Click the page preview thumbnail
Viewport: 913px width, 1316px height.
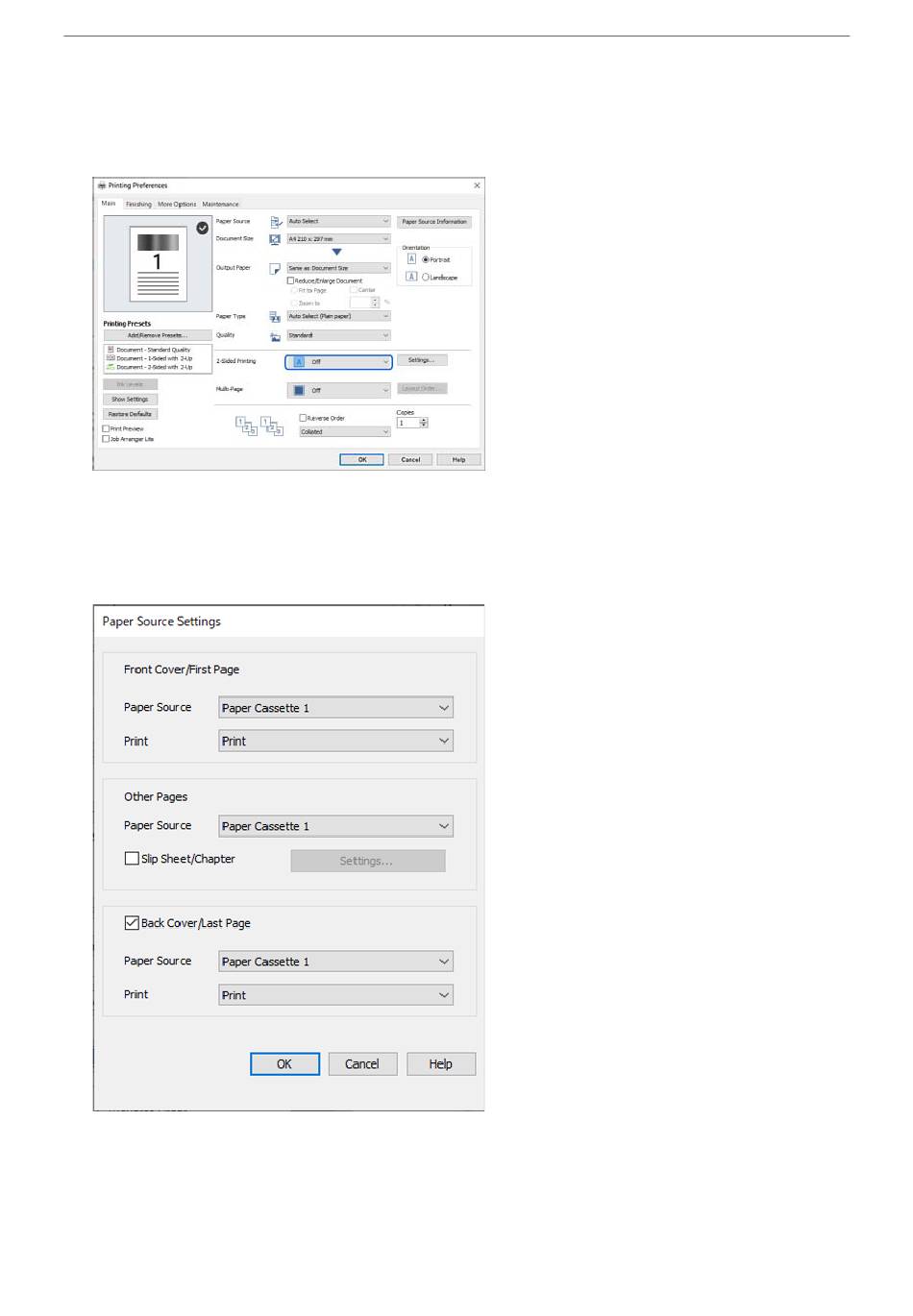158,264
